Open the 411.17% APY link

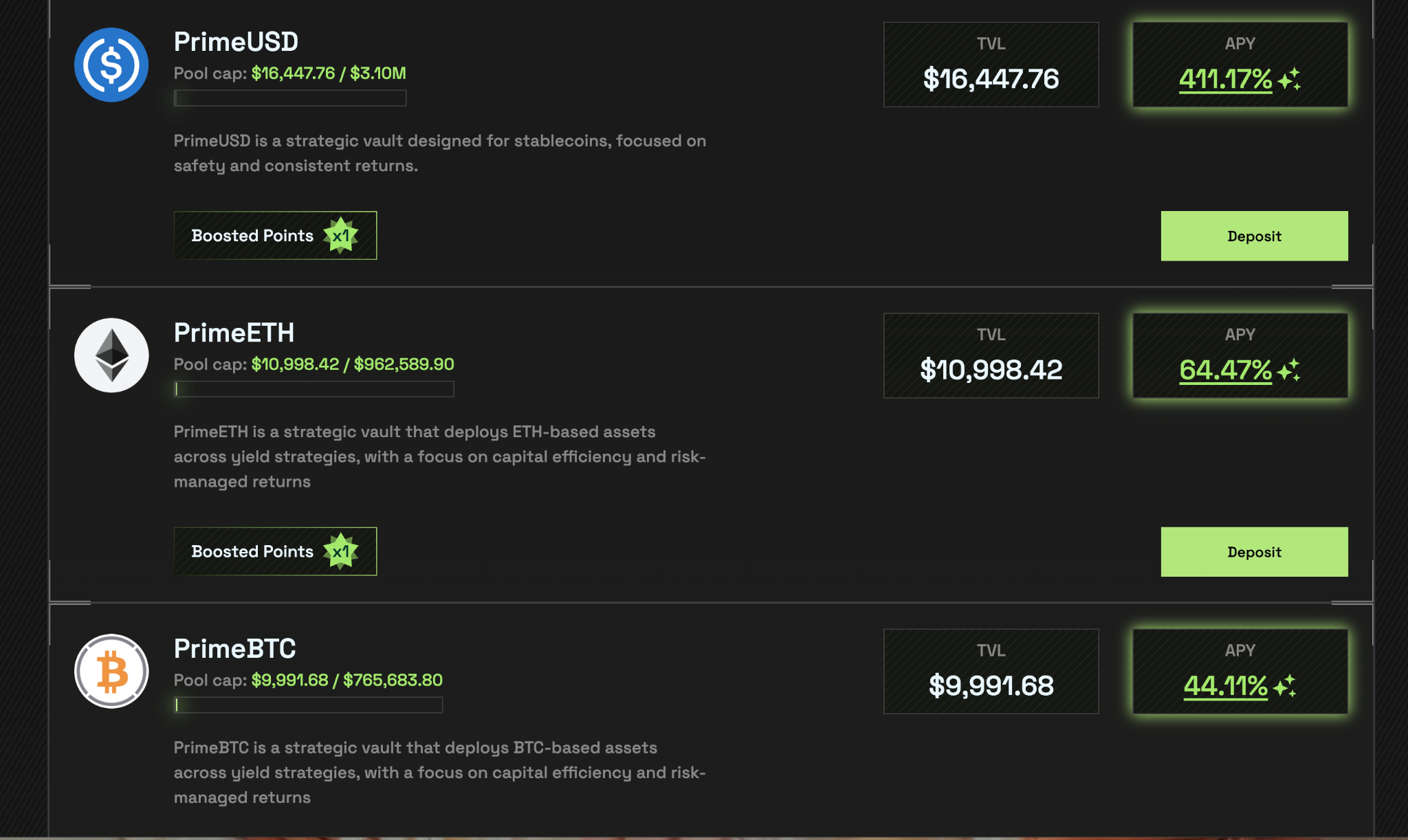click(x=1225, y=79)
